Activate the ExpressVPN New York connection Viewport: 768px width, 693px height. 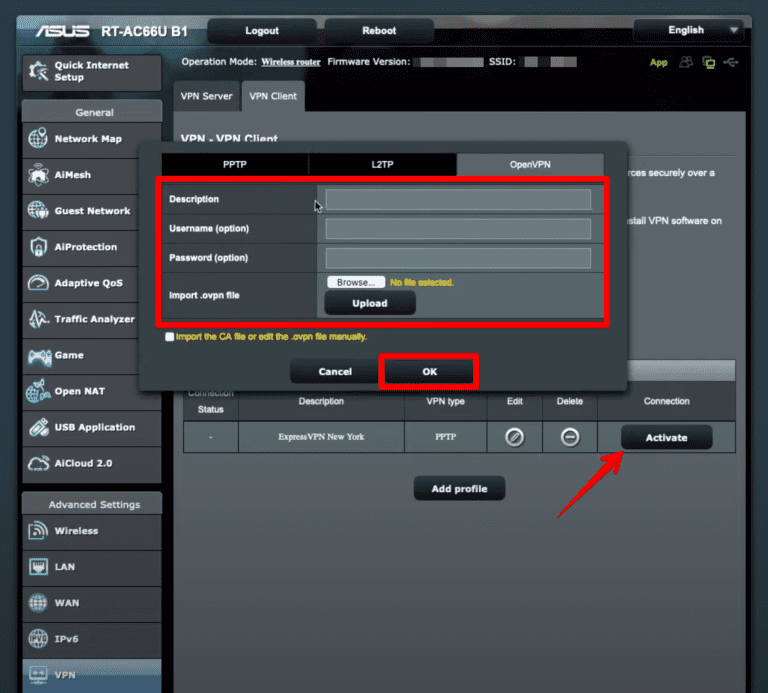pos(666,437)
